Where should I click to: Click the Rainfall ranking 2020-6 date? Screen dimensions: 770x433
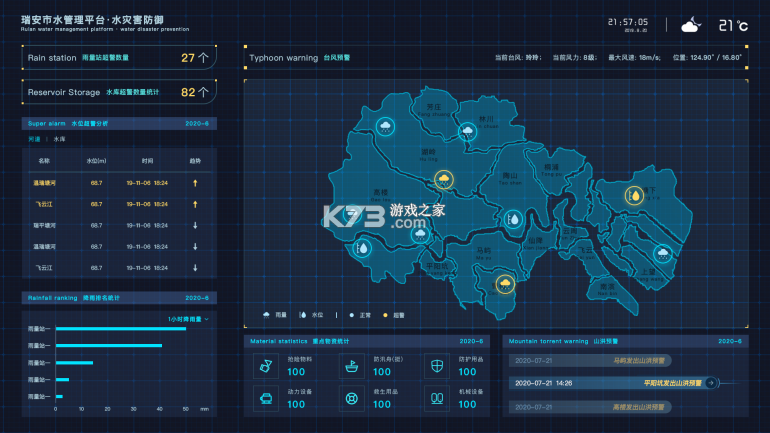197,298
